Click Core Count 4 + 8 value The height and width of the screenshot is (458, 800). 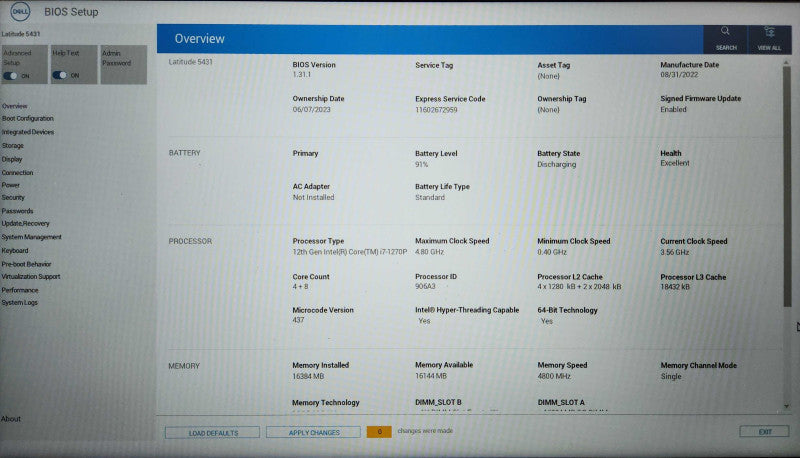coord(300,287)
